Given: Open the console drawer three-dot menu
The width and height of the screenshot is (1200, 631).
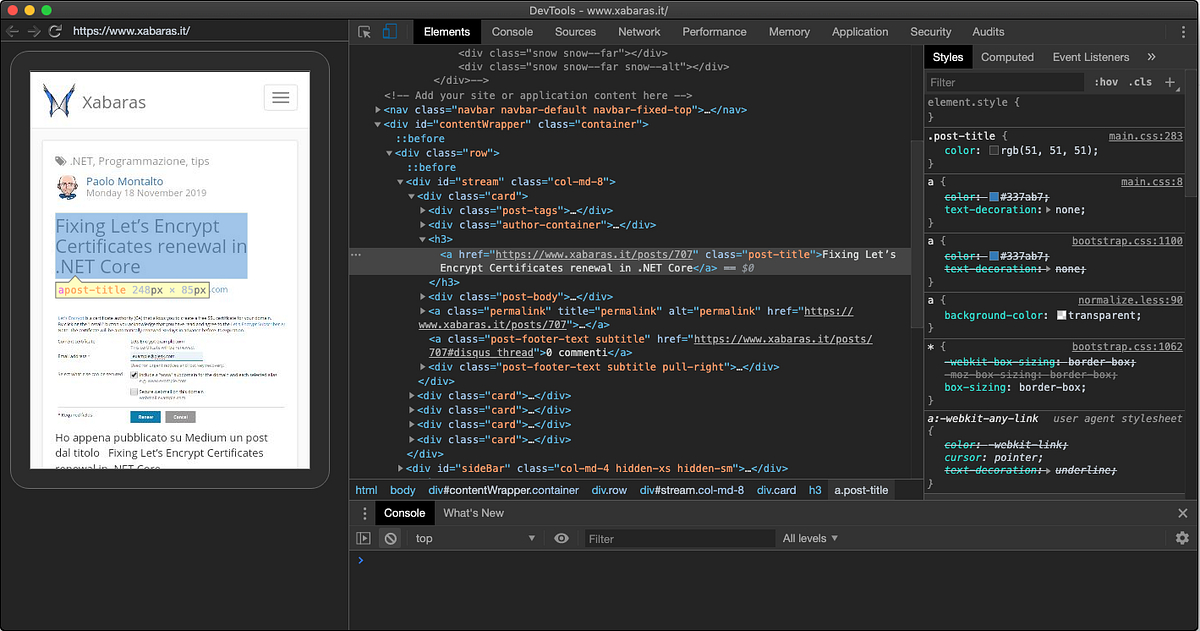Looking at the screenshot, I should [x=364, y=513].
